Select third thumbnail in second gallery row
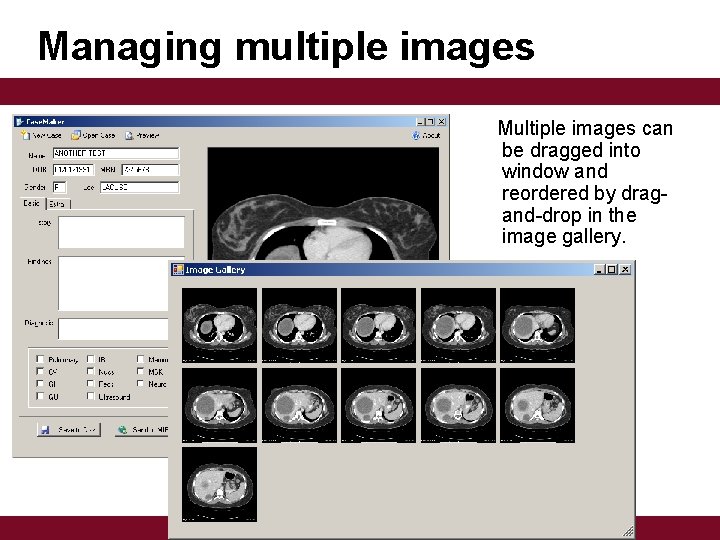 [x=378, y=405]
